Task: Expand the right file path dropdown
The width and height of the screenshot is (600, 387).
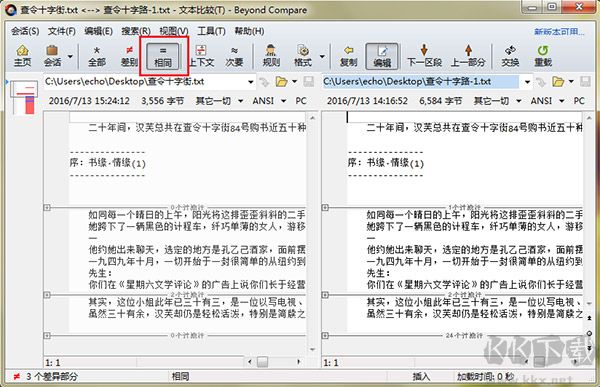Action: (527, 82)
